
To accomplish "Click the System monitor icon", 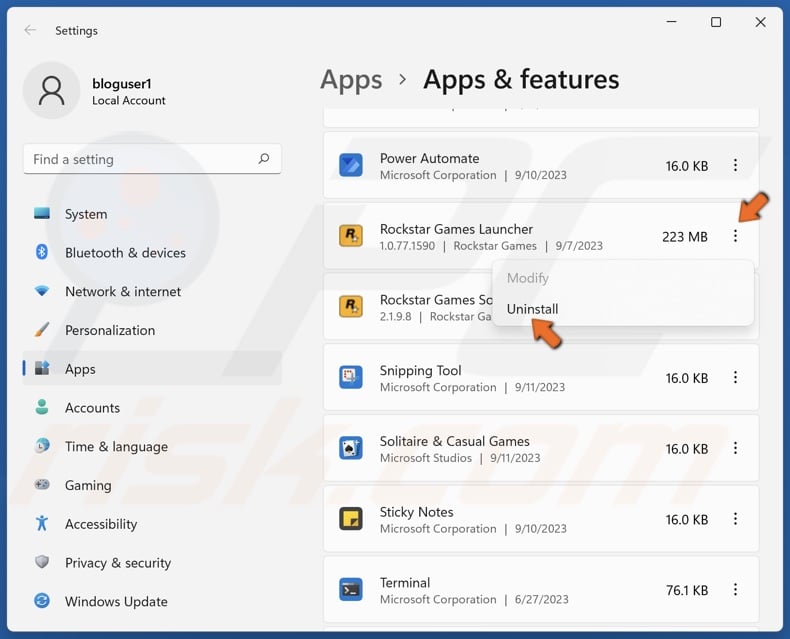I will pos(42,213).
